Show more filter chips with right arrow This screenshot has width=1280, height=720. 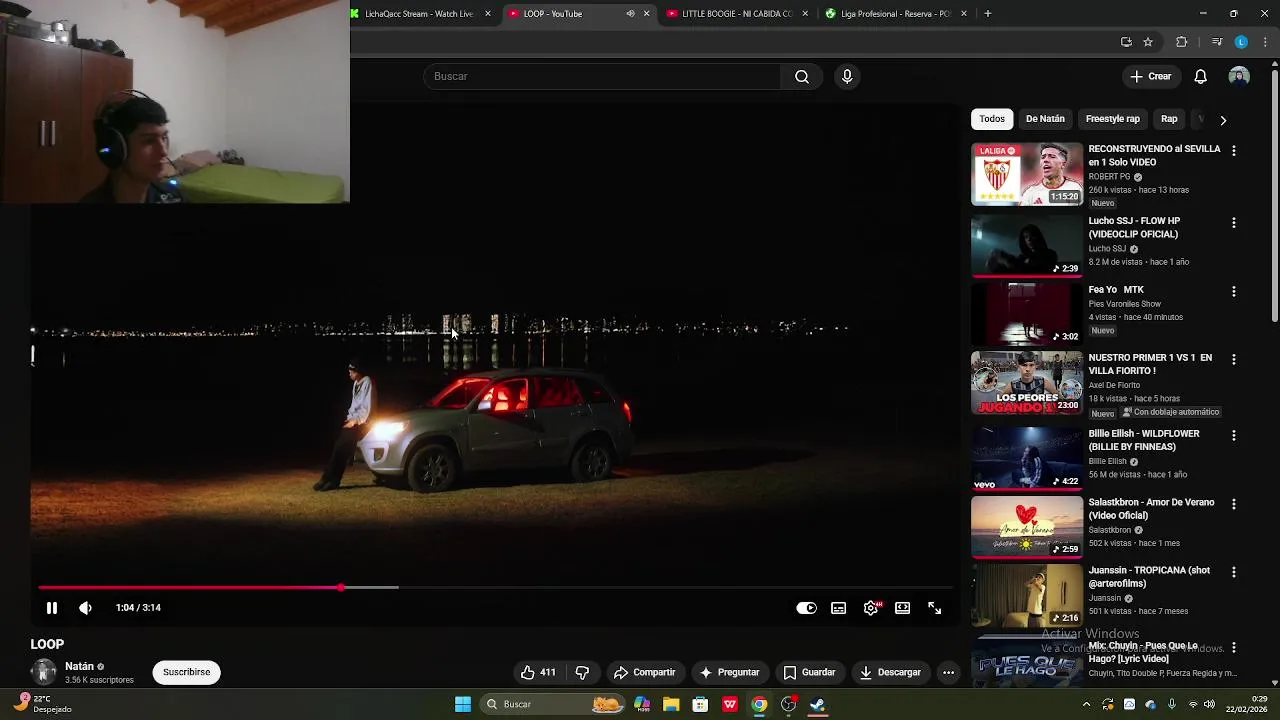[1222, 120]
